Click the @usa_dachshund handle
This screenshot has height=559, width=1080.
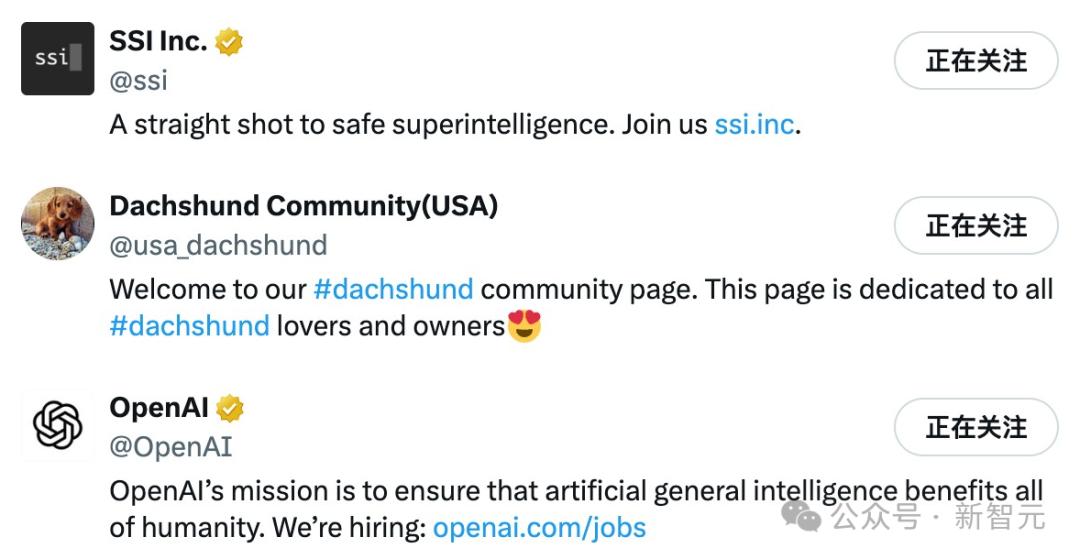tap(218, 246)
